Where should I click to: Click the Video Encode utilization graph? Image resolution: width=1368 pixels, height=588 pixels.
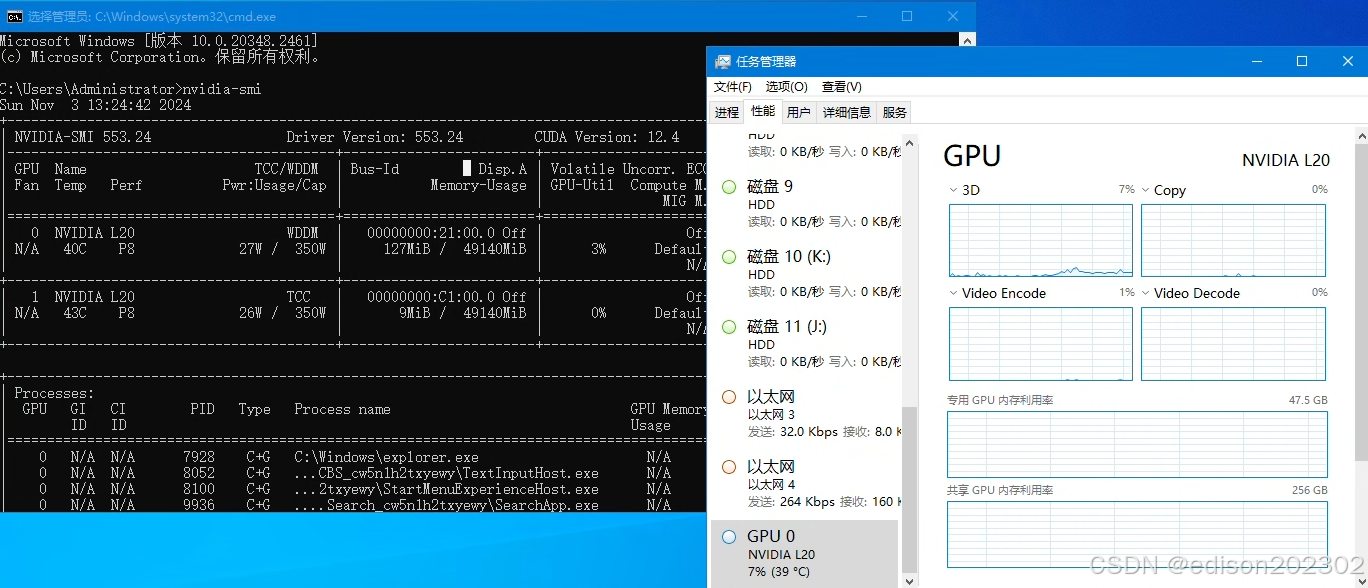[1041, 344]
